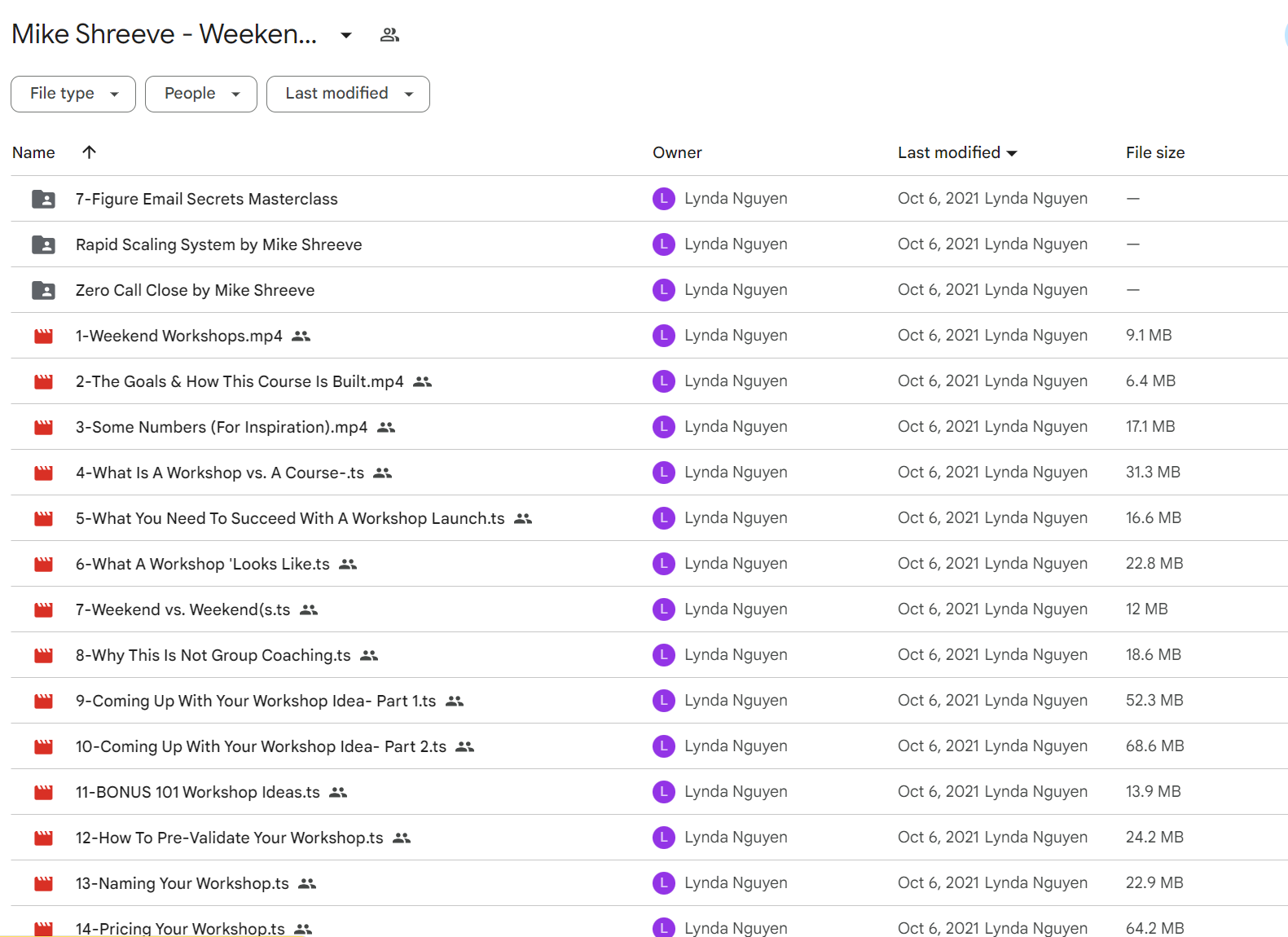This screenshot has width=1288, height=937.
Task: Click the shared people icon beside the title
Action: pos(389,35)
